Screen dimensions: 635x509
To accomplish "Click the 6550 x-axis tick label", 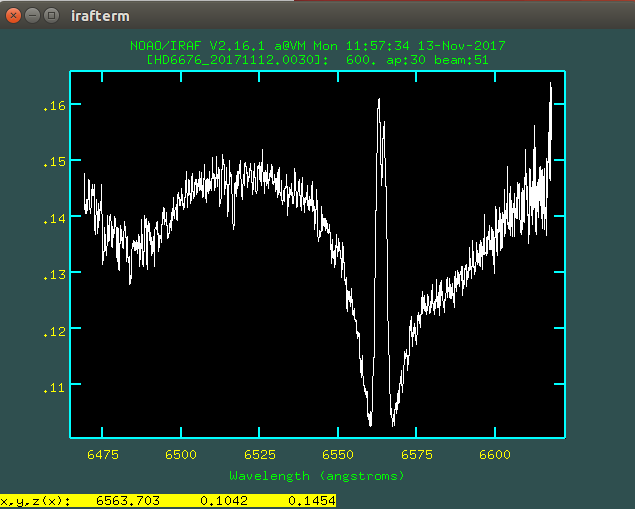I will click(338, 455).
